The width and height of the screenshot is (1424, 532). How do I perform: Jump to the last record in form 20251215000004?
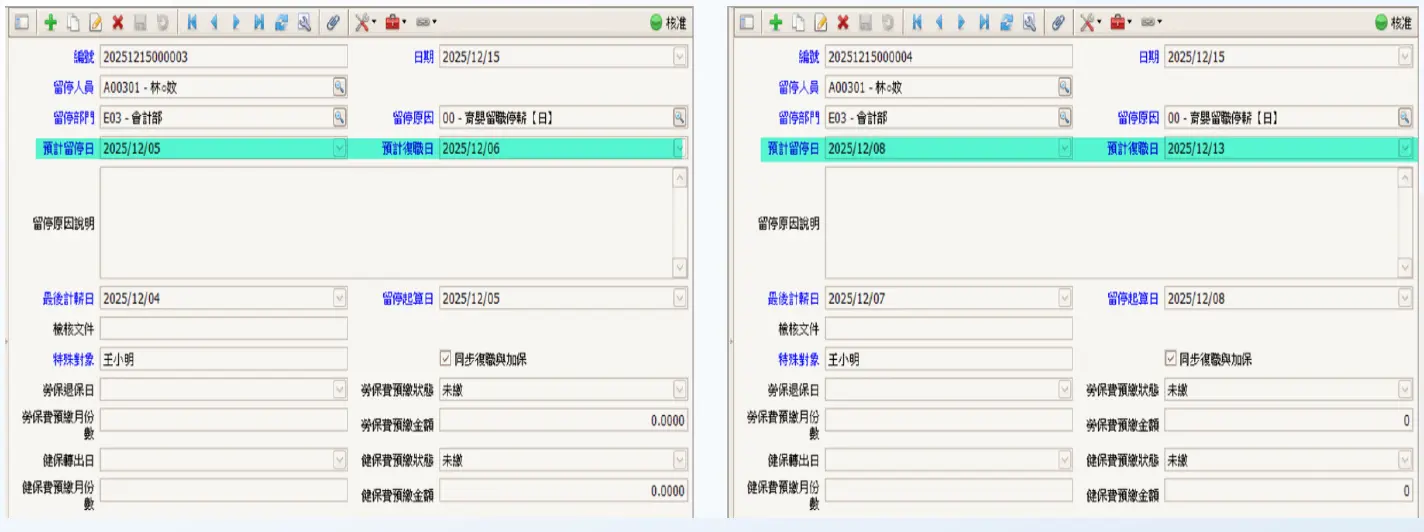(x=984, y=22)
